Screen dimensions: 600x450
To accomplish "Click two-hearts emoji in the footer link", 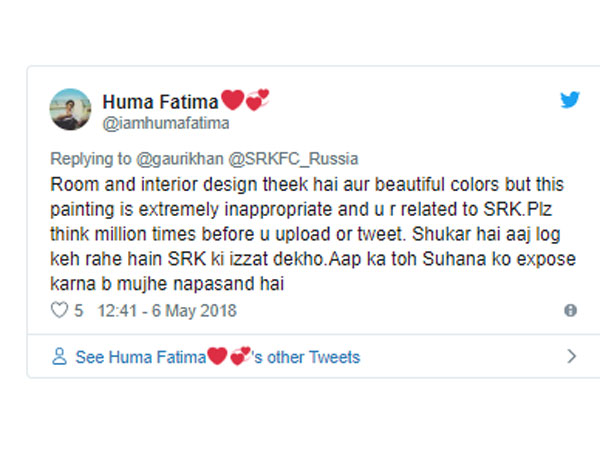I will pyautogui.click(x=239, y=357).
